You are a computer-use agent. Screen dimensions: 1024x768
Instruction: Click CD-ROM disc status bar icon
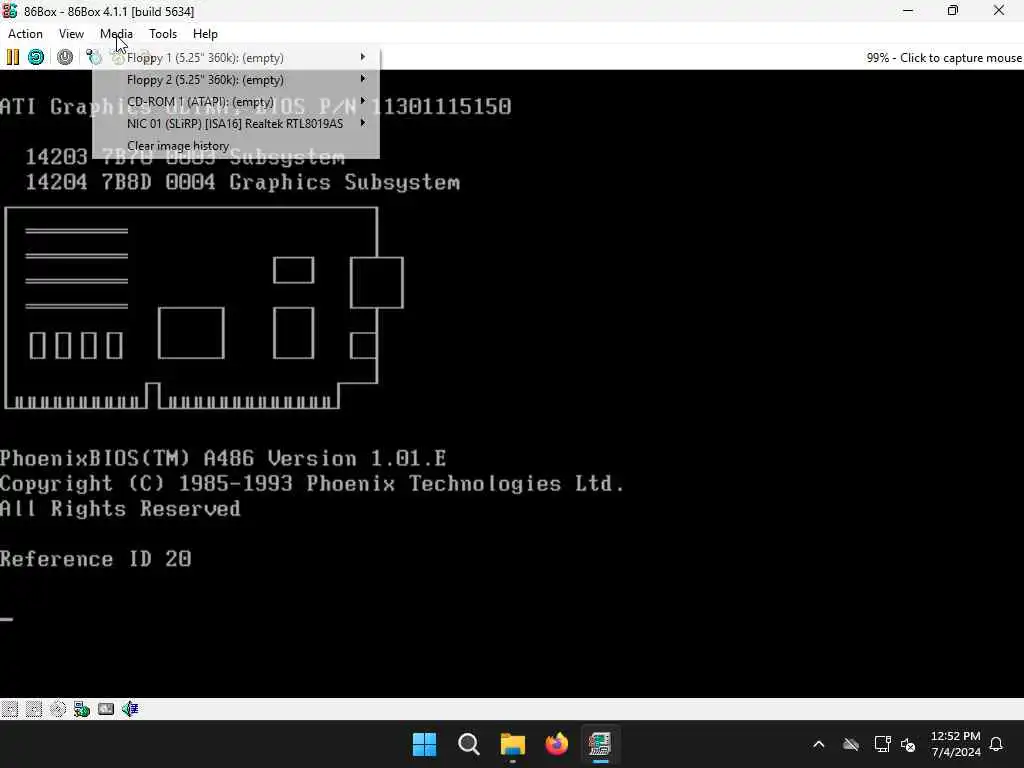tap(57, 709)
